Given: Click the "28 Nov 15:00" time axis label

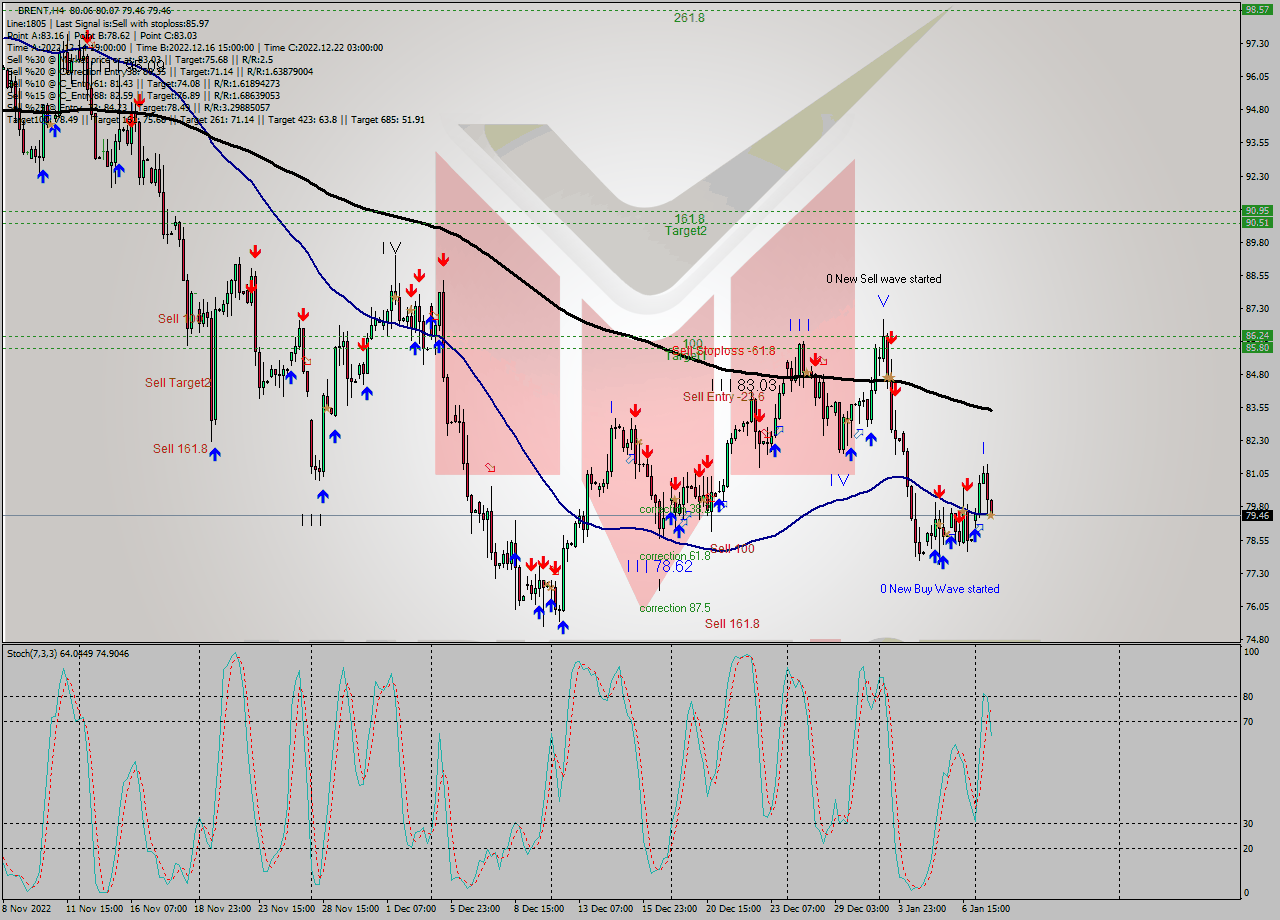Looking at the screenshot, I should [351, 909].
